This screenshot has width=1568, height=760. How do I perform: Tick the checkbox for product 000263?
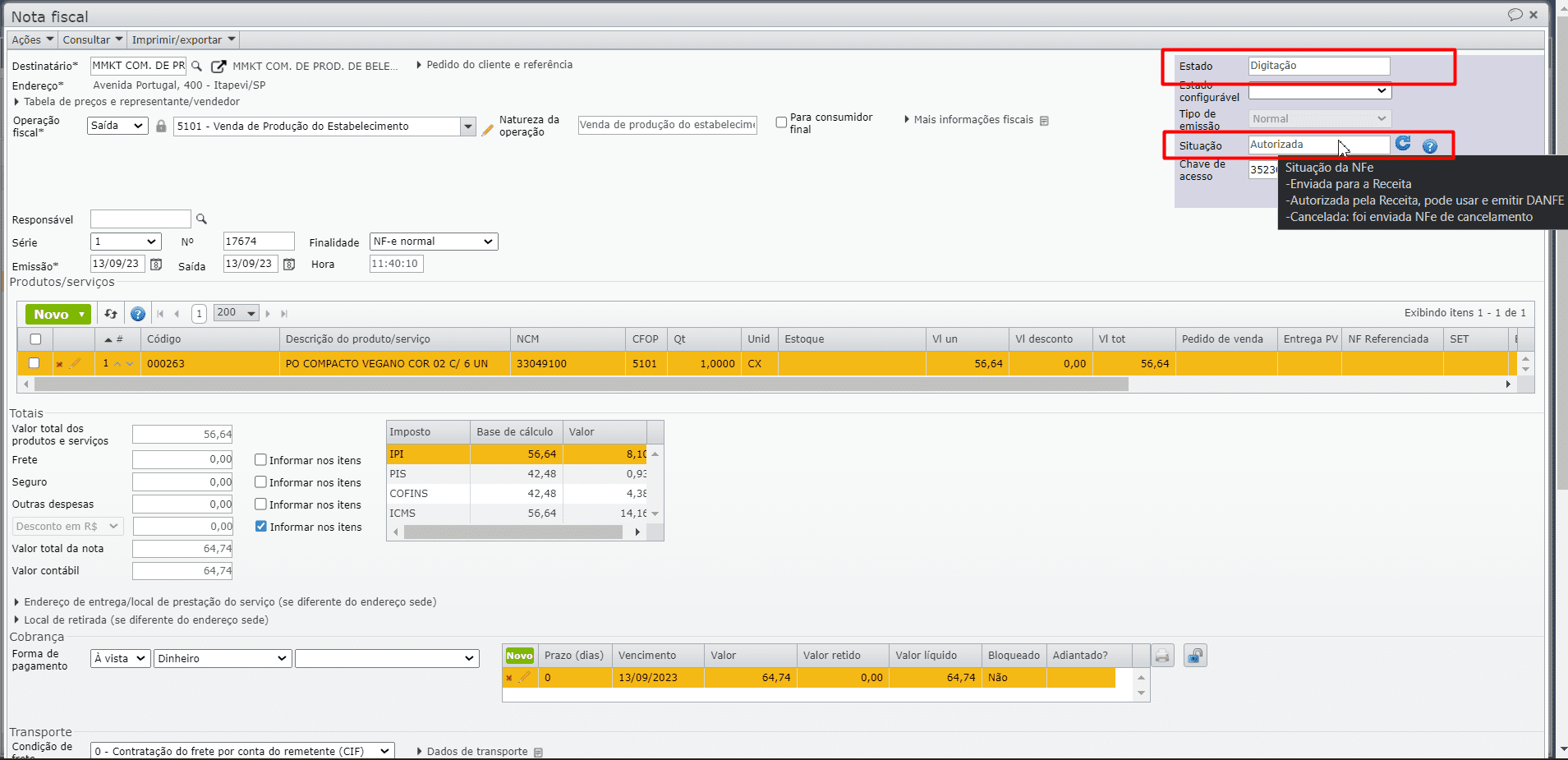coord(34,363)
